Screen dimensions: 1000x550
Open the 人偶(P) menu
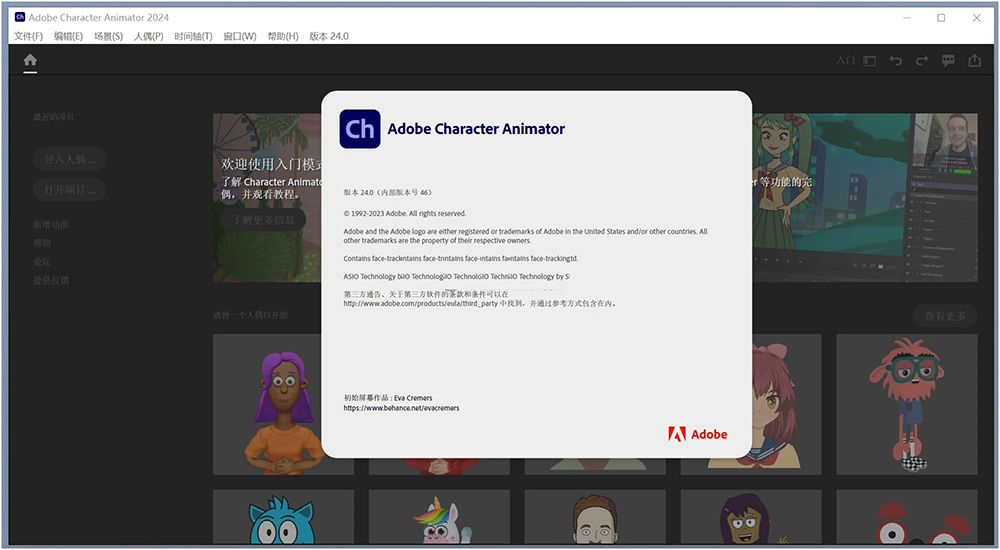click(149, 36)
